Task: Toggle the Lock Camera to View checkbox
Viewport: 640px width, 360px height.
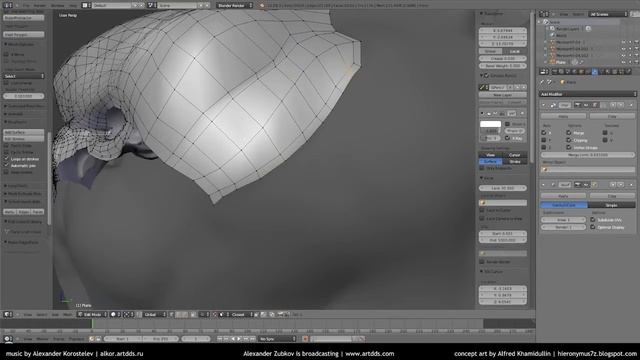Action: [x=482, y=219]
